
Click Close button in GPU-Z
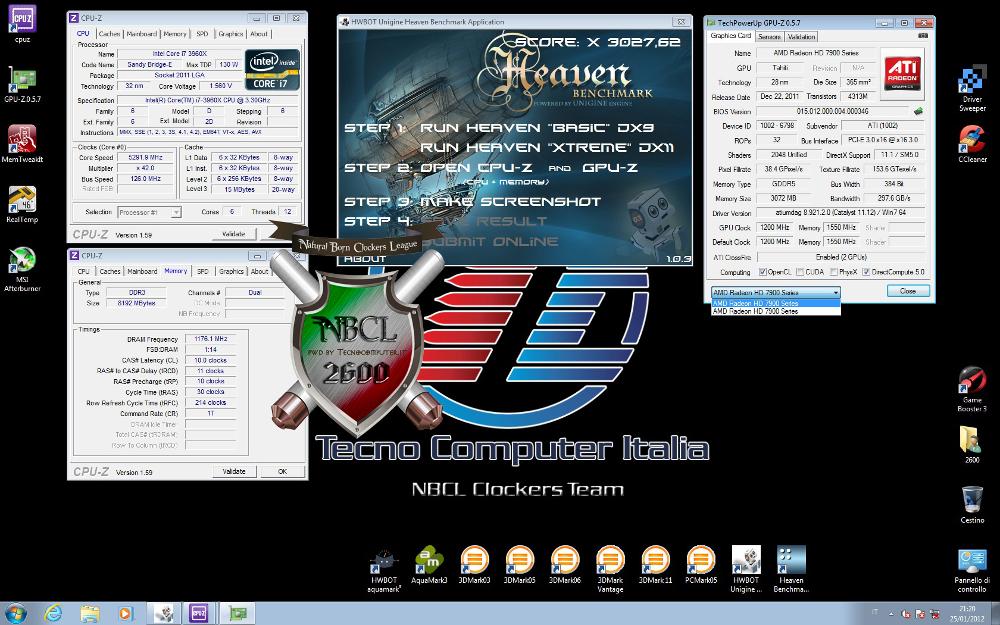[908, 291]
